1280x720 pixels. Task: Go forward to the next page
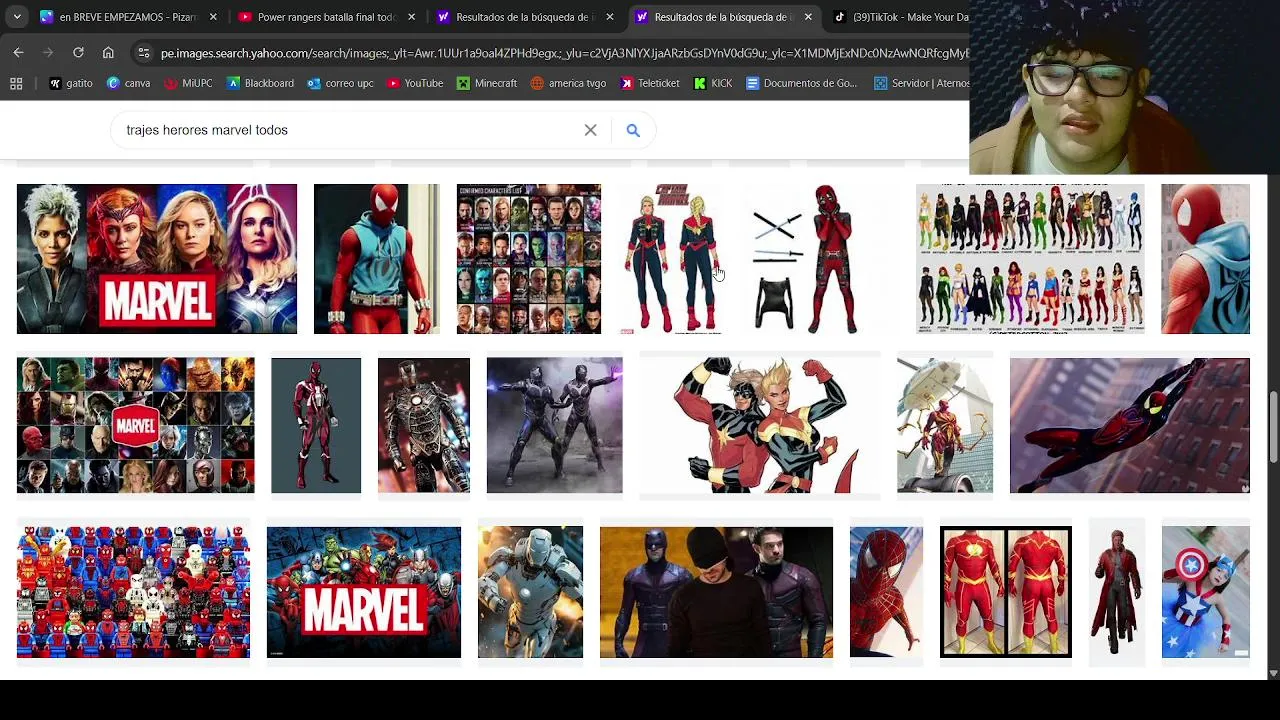(x=48, y=52)
